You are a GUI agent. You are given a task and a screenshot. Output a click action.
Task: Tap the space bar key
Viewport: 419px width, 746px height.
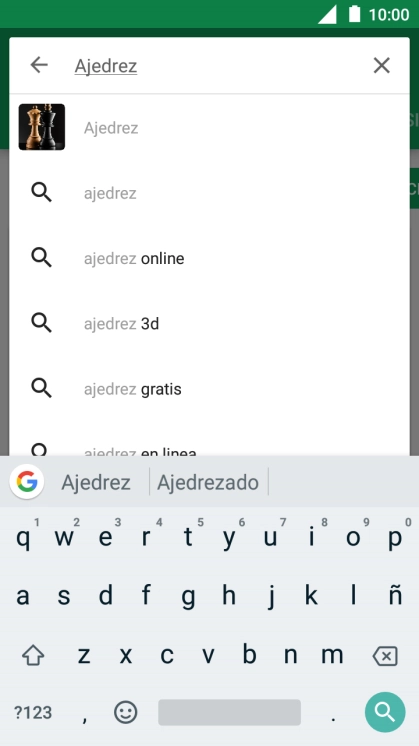point(229,712)
